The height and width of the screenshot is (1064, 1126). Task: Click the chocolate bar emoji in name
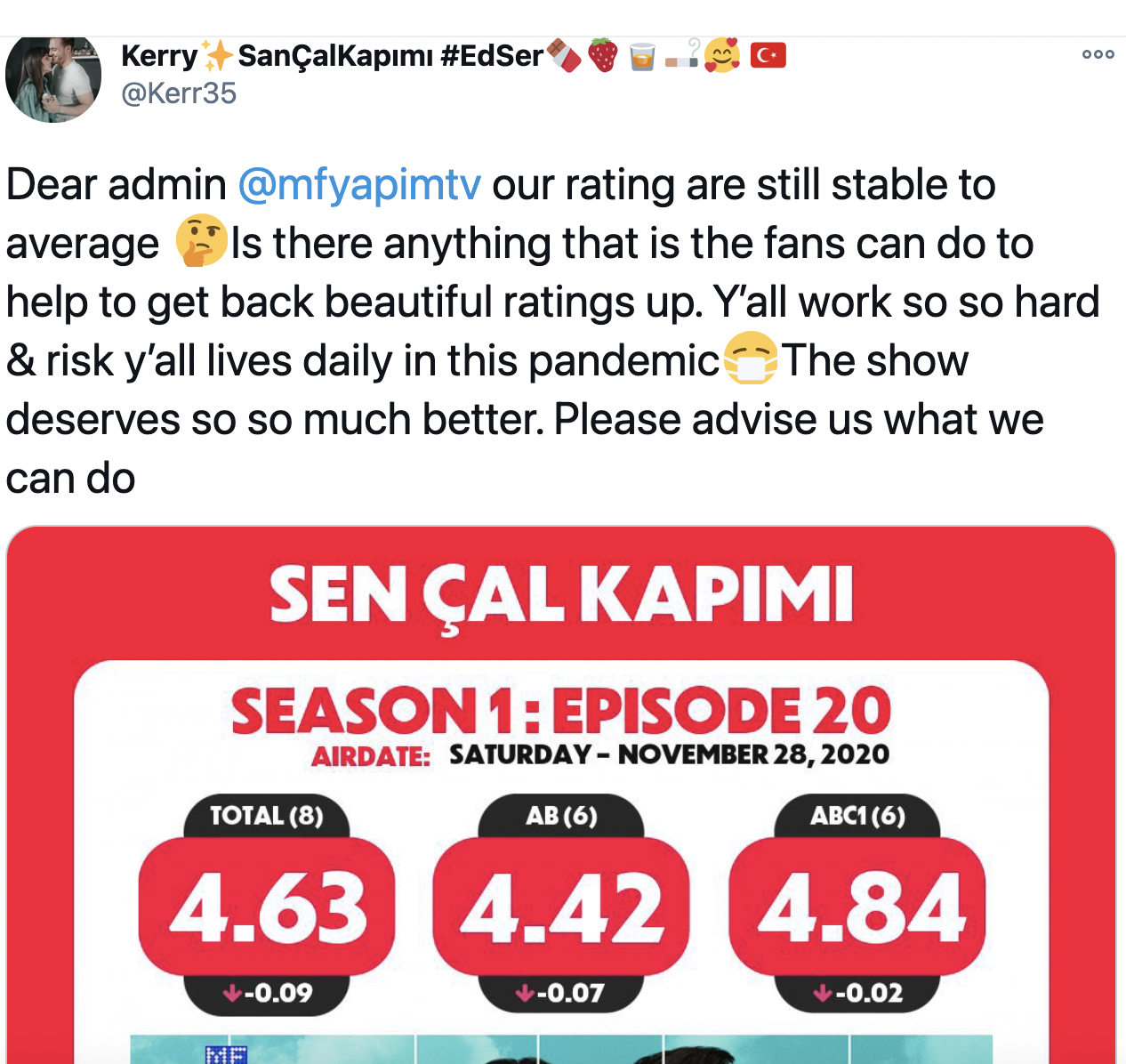click(x=563, y=56)
